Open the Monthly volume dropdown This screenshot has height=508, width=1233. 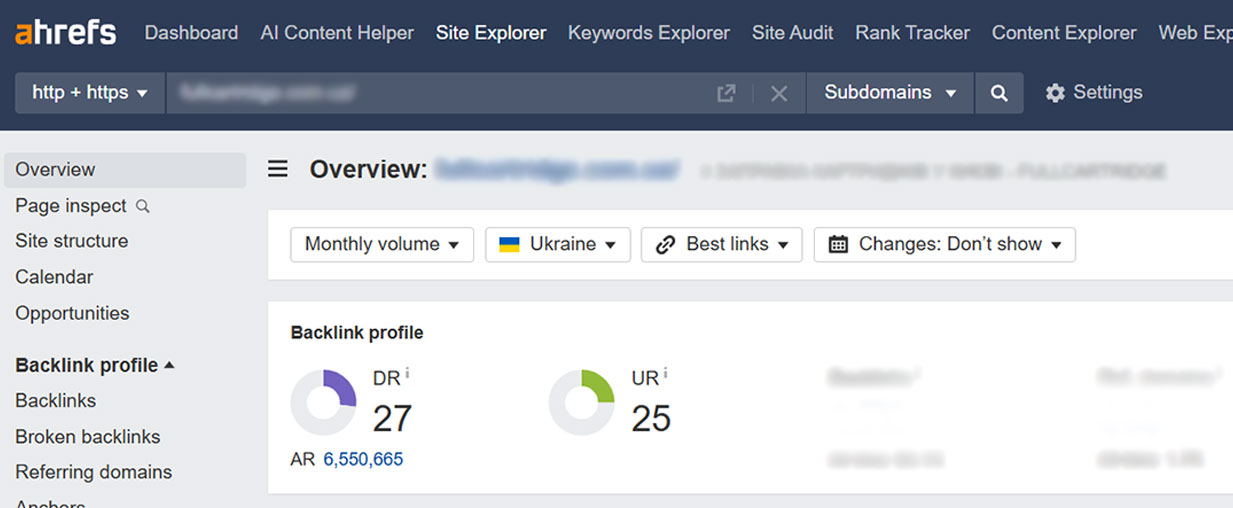[x=381, y=244]
